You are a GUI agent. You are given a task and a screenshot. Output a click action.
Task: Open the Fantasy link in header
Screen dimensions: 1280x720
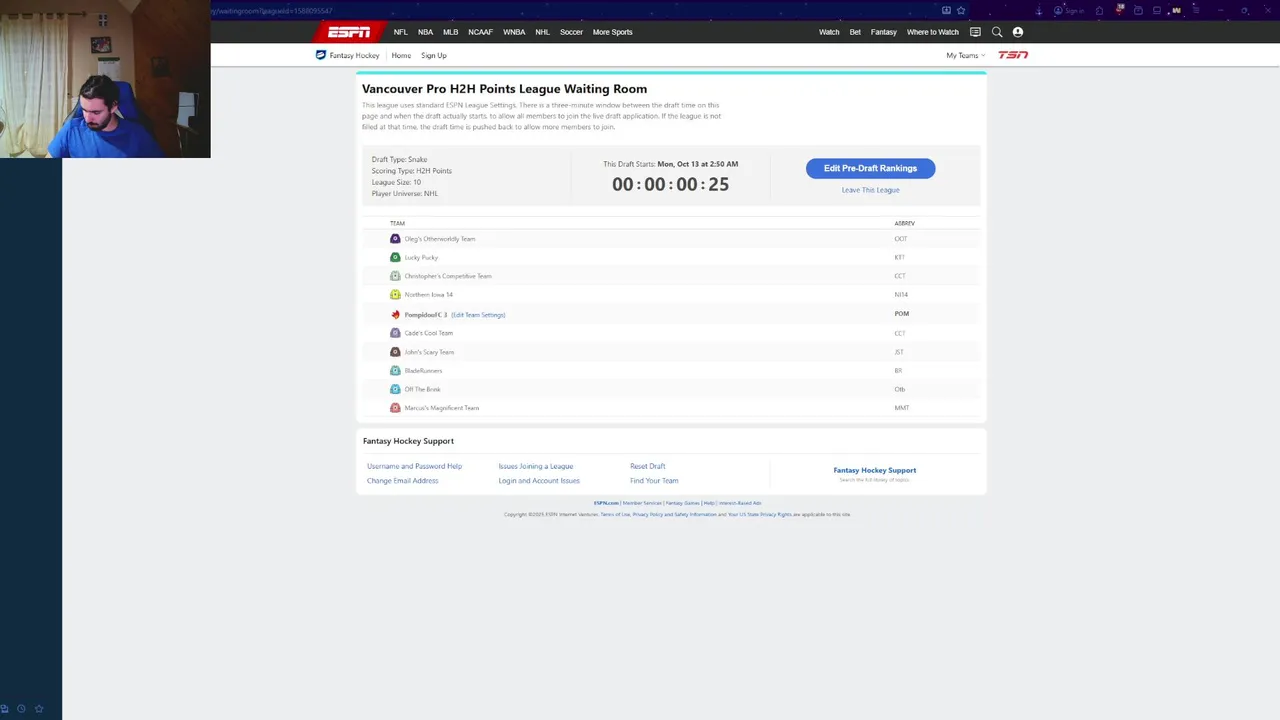[884, 32]
